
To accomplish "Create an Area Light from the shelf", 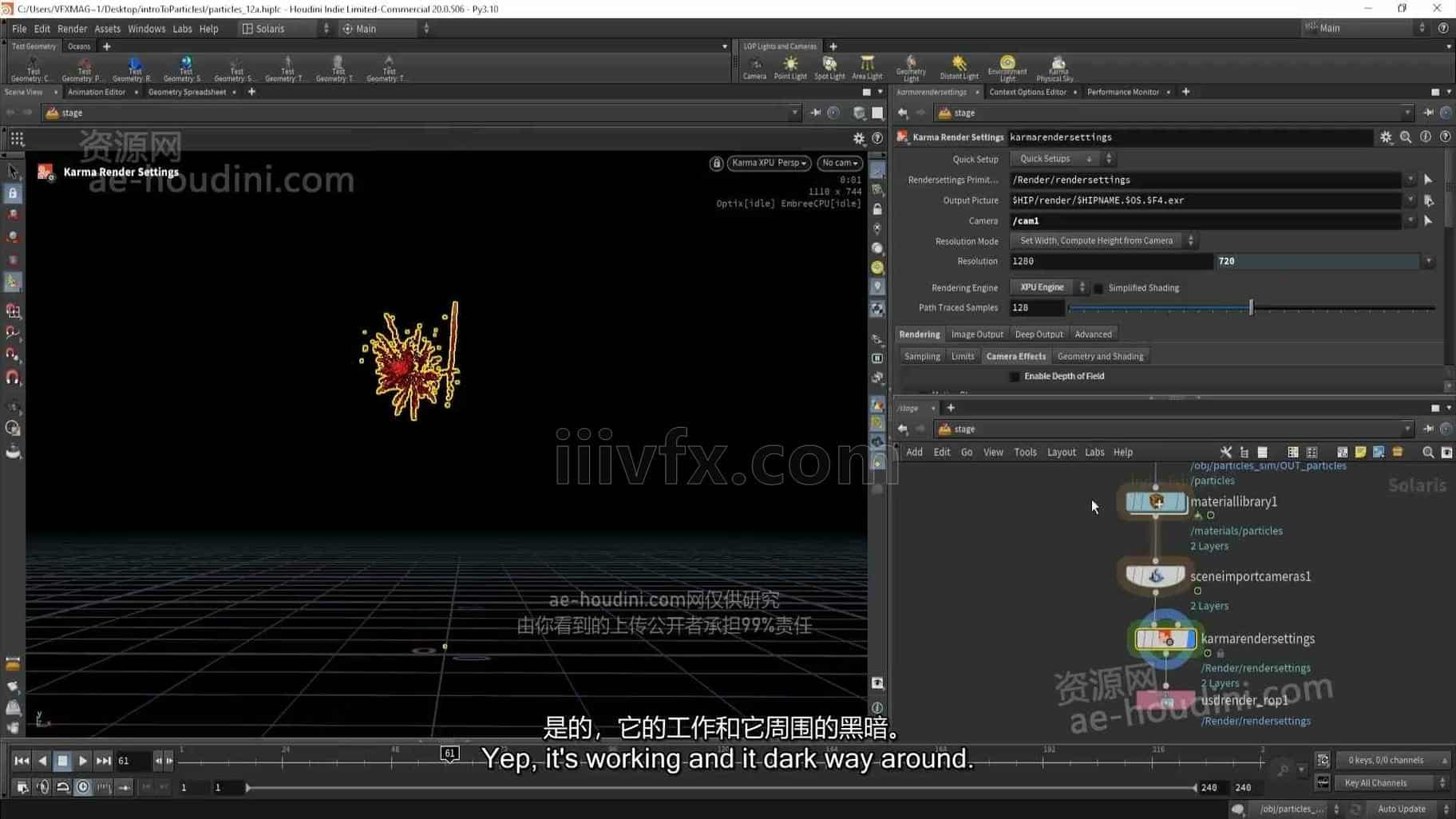I will (x=867, y=68).
